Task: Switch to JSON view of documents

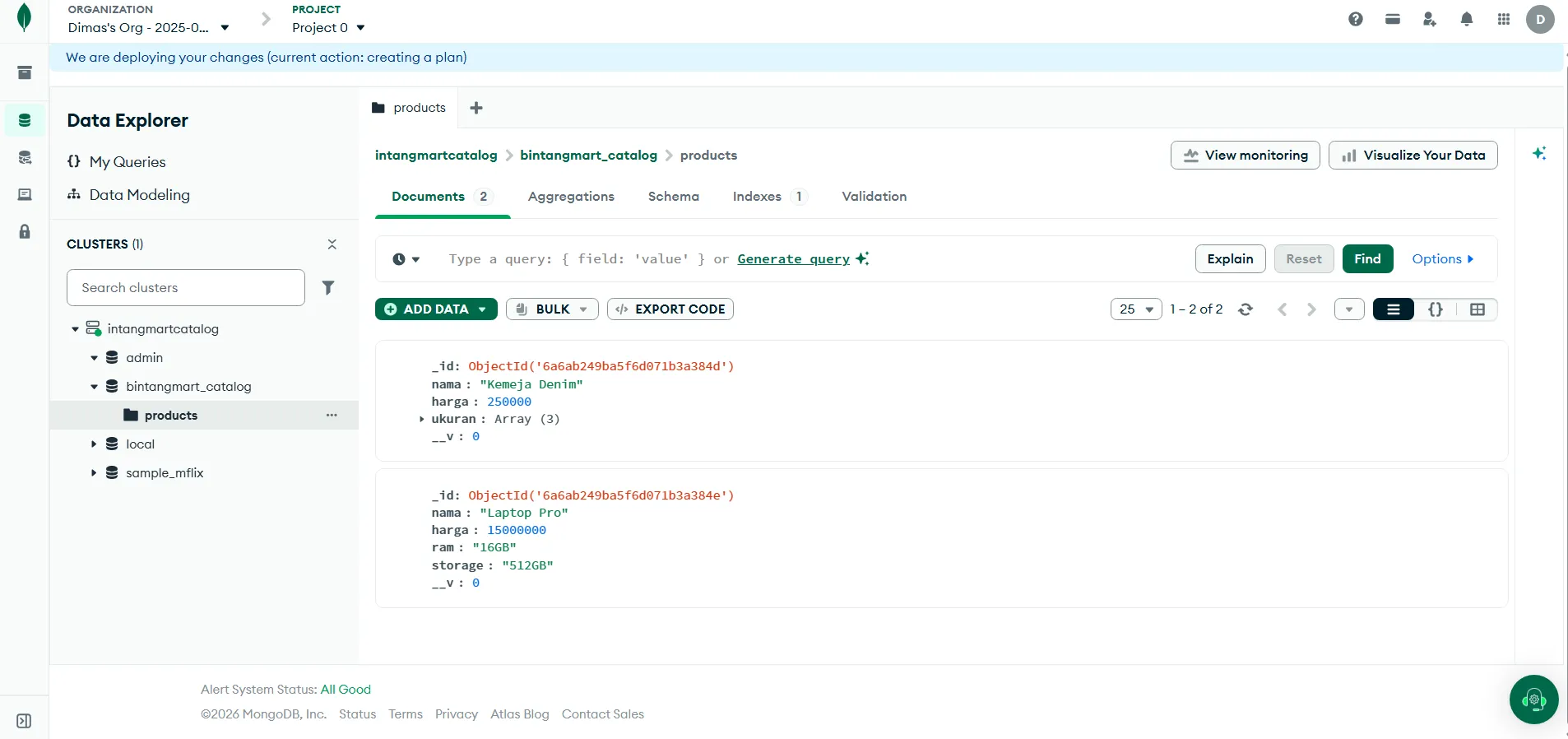Action: point(1436,309)
